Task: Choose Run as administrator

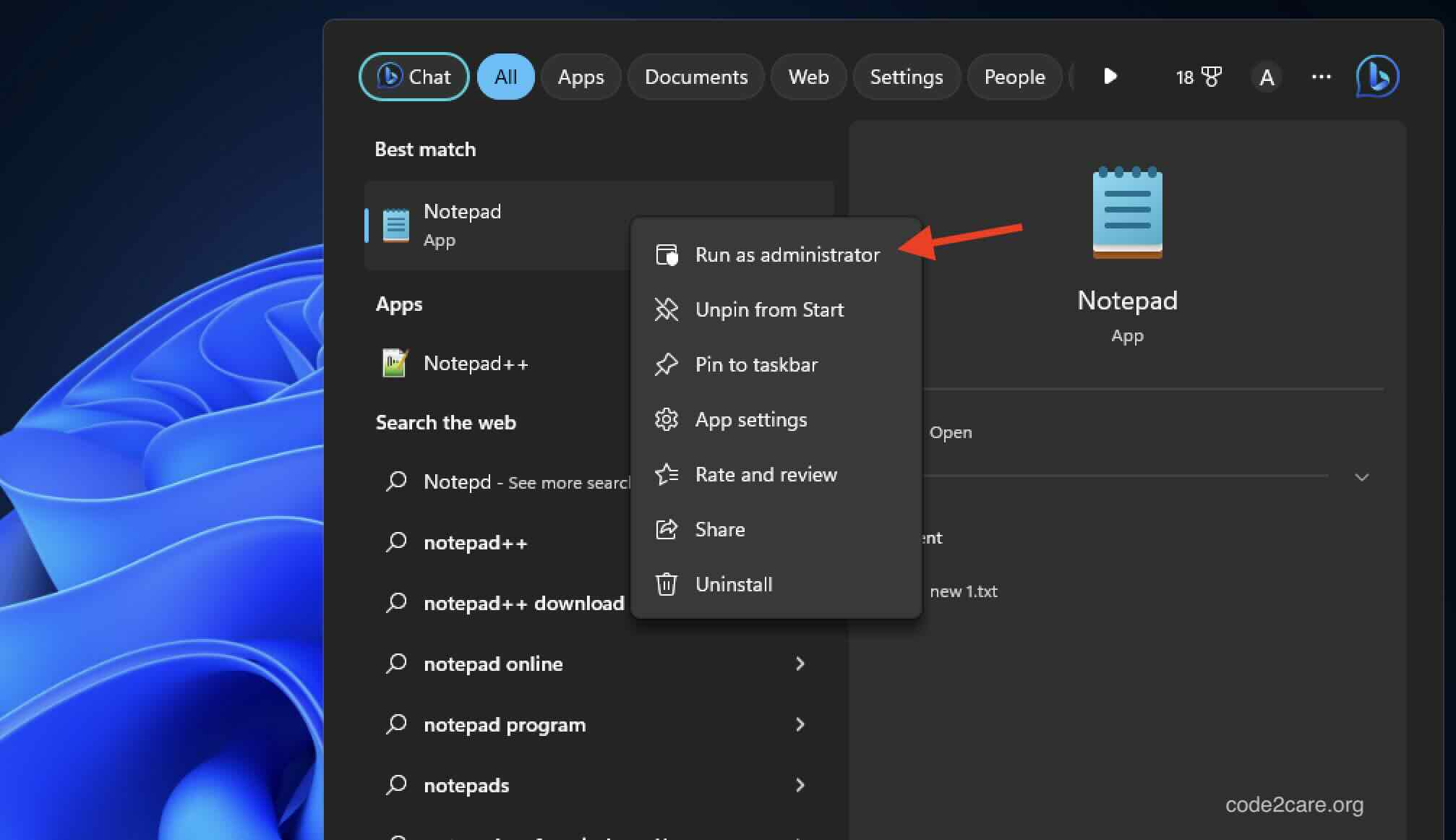Action: click(x=787, y=254)
